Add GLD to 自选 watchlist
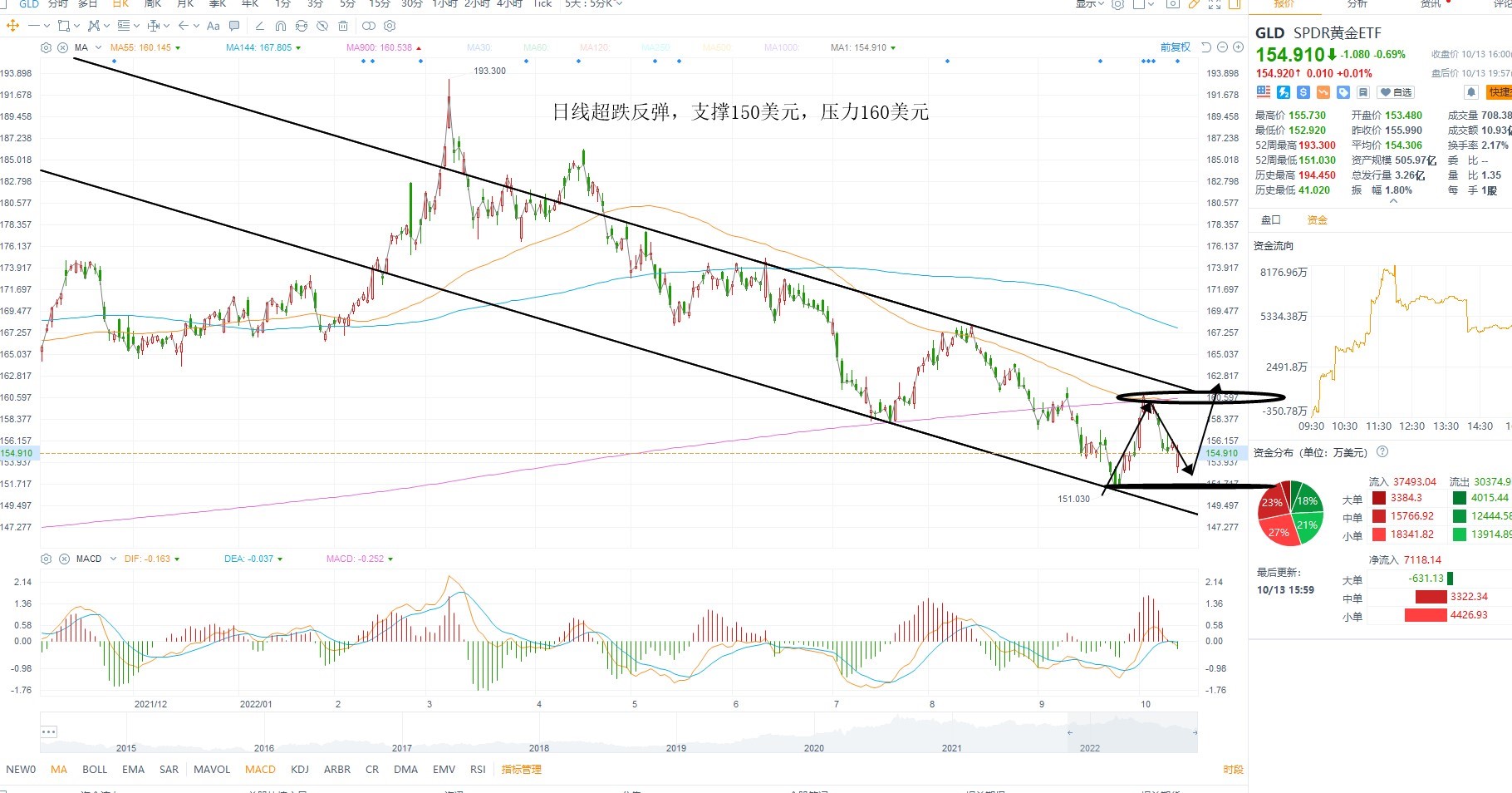Image resolution: width=1512 pixels, height=793 pixels. (x=1395, y=92)
